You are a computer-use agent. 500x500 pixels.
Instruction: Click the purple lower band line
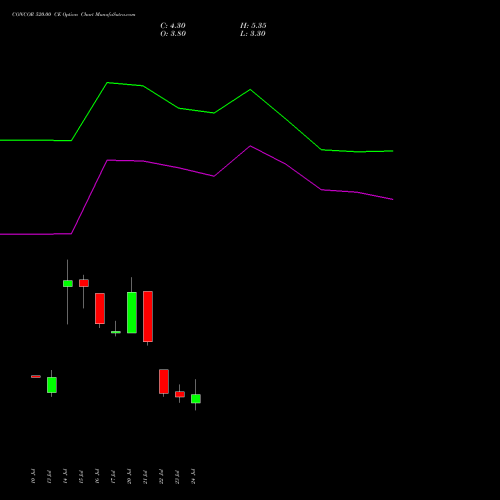pyautogui.click(x=197, y=172)
